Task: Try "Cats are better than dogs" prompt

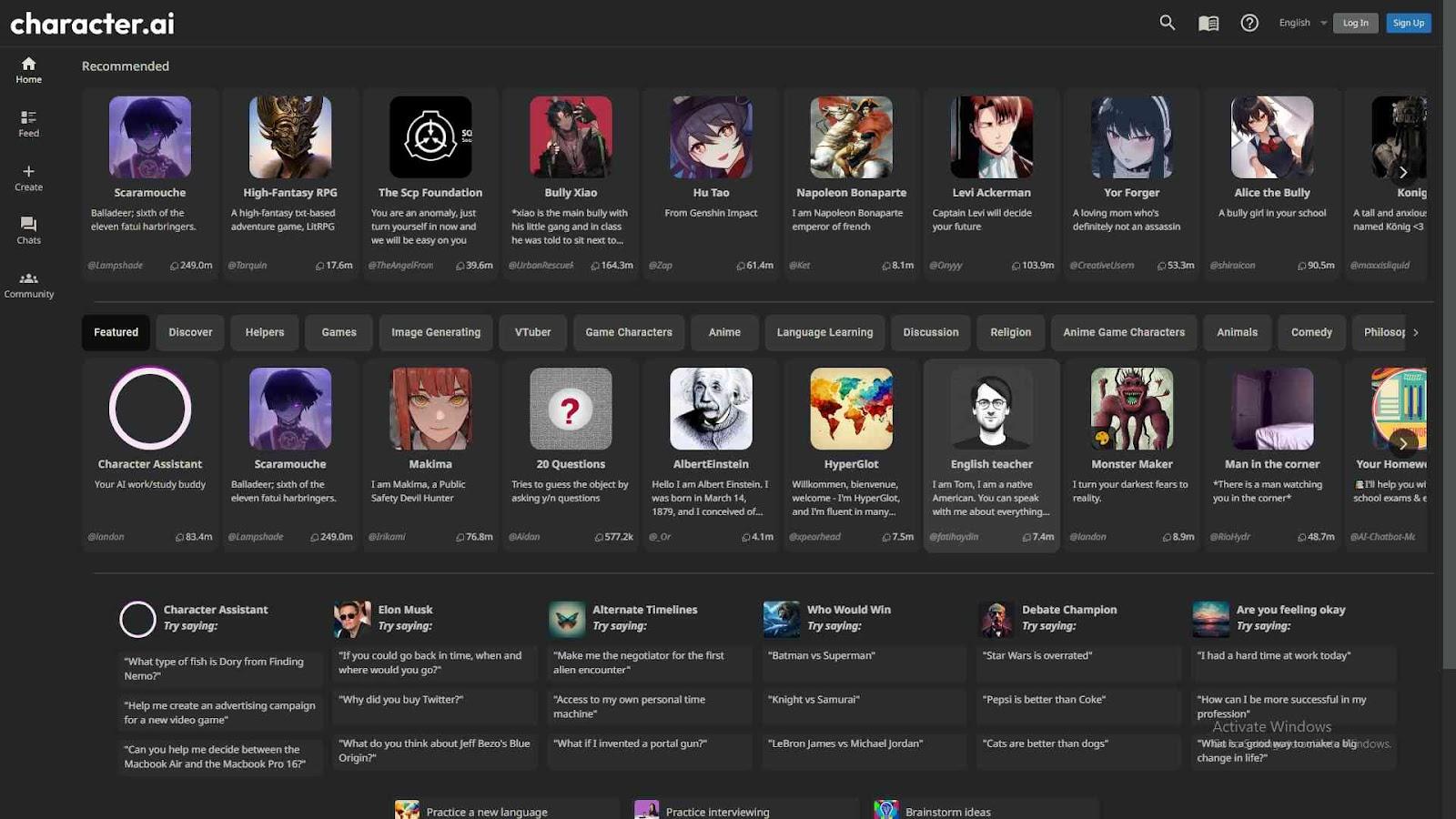Action: 1079,751
